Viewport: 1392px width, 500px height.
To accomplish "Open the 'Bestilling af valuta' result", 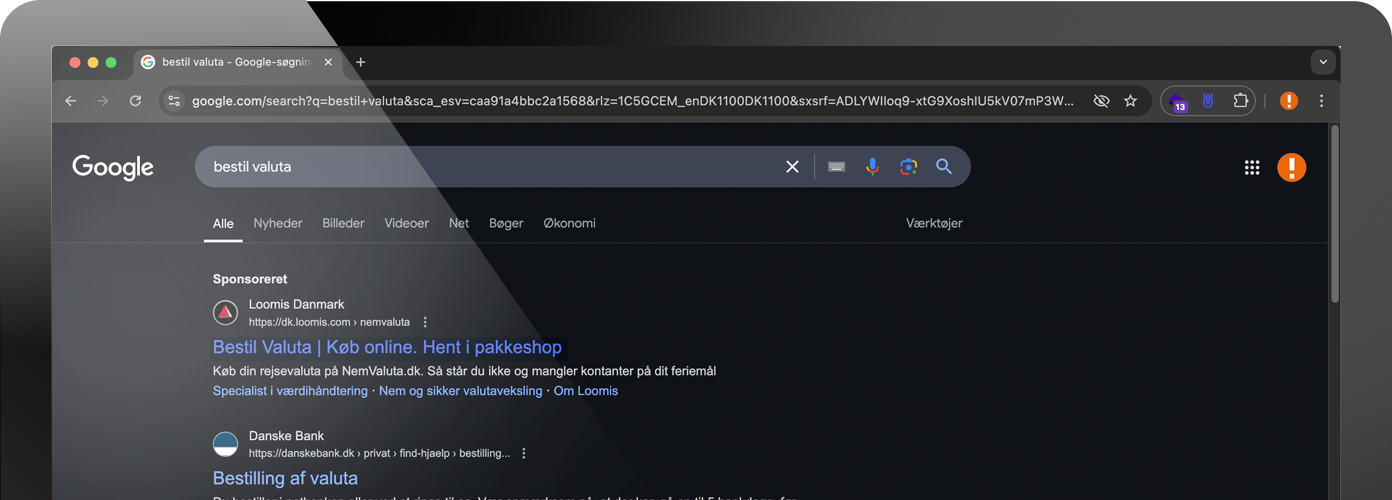I will pos(285,478).
